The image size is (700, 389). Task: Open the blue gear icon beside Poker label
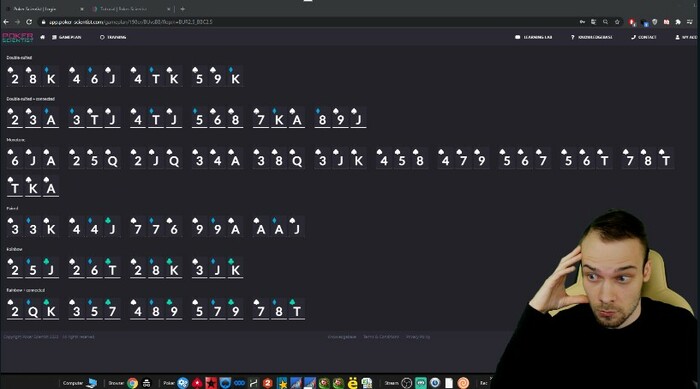[x=183, y=383]
